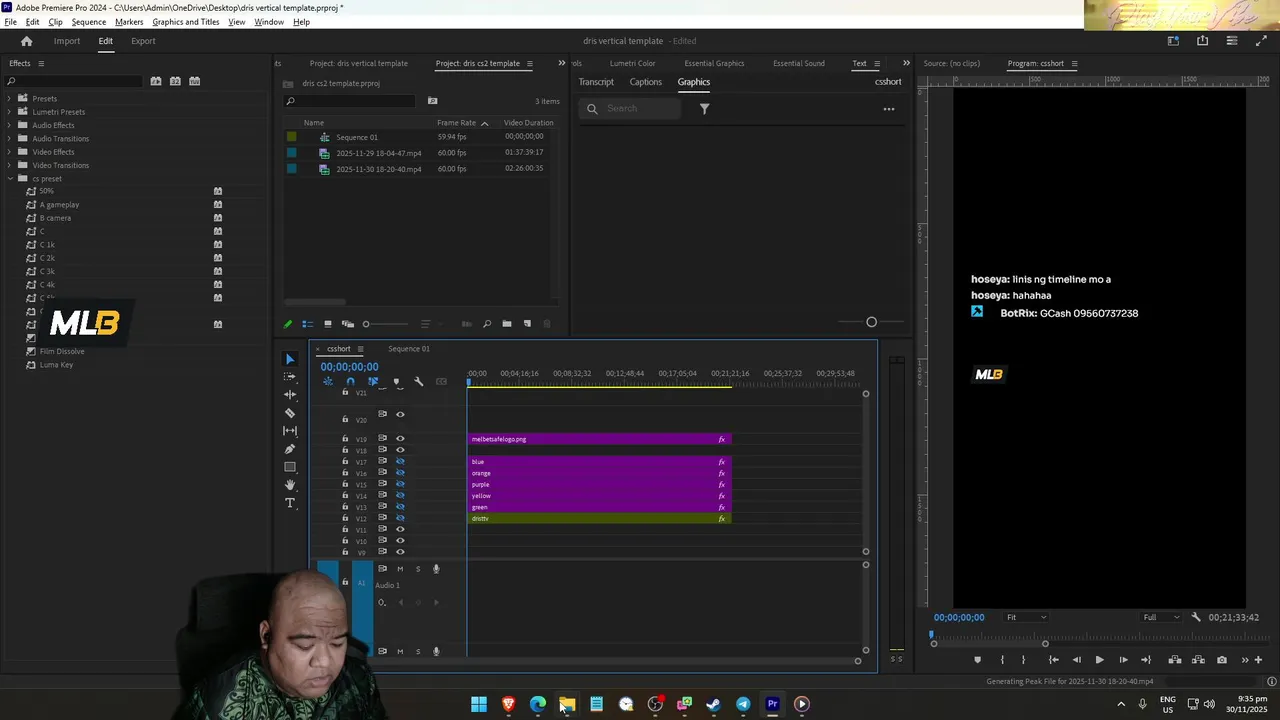Click Add Marker in Program Monitor
1280x720 pixels.
coord(978,660)
